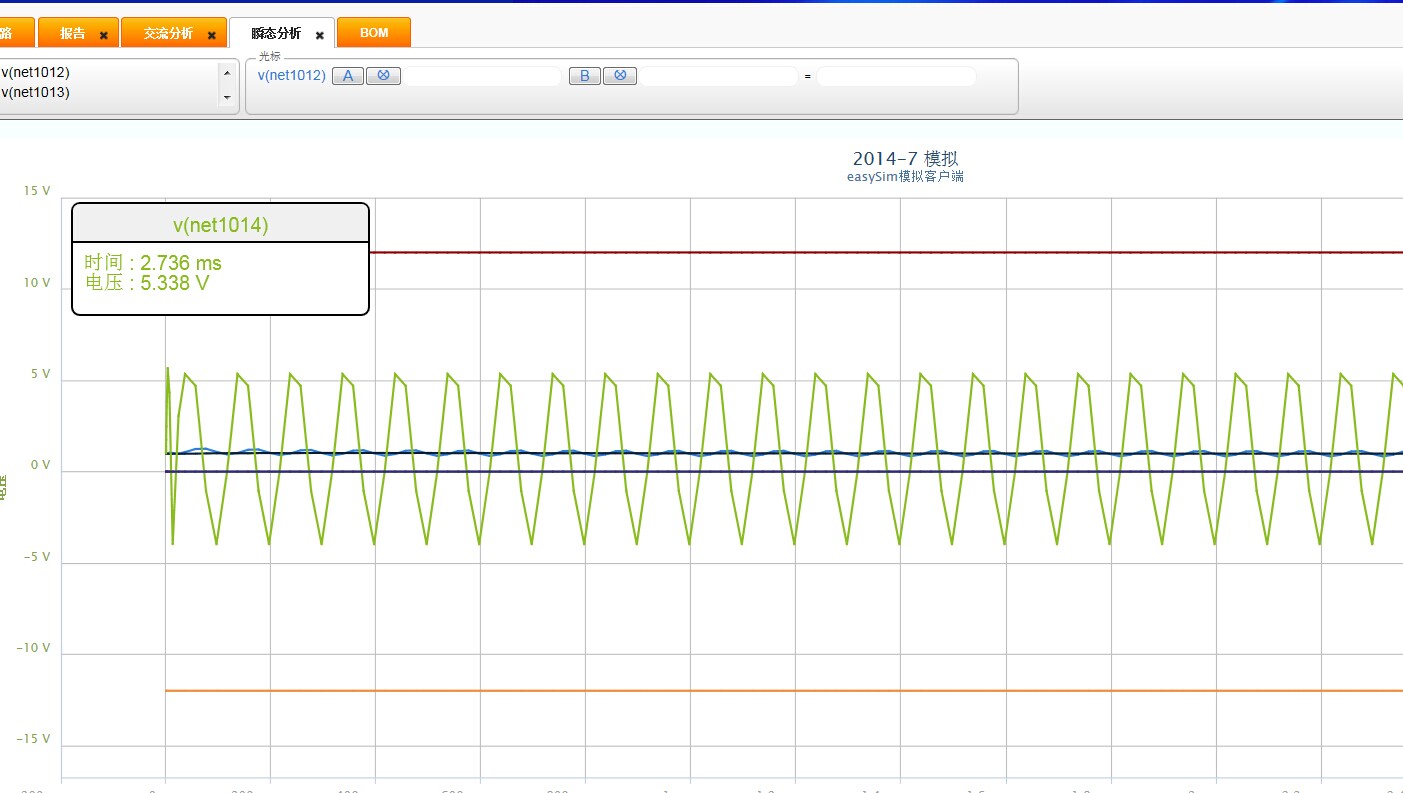The image size is (1403, 793).
Task: Click the cursor A value field
Action: [x=482, y=76]
